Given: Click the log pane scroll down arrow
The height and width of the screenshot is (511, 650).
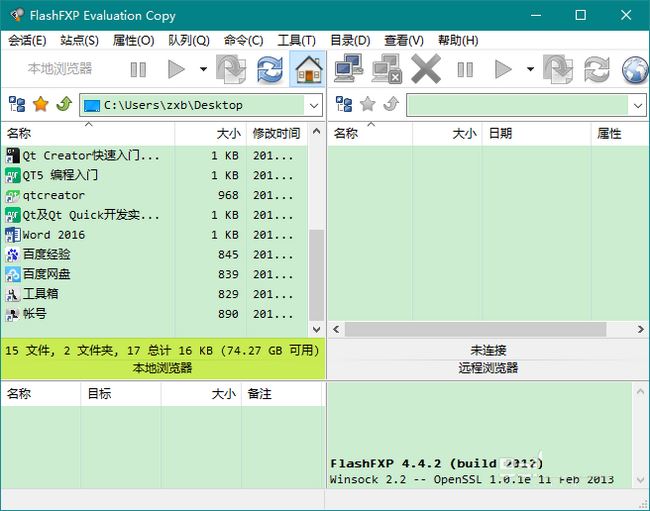Looking at the screenshot, I should point(640,480).
